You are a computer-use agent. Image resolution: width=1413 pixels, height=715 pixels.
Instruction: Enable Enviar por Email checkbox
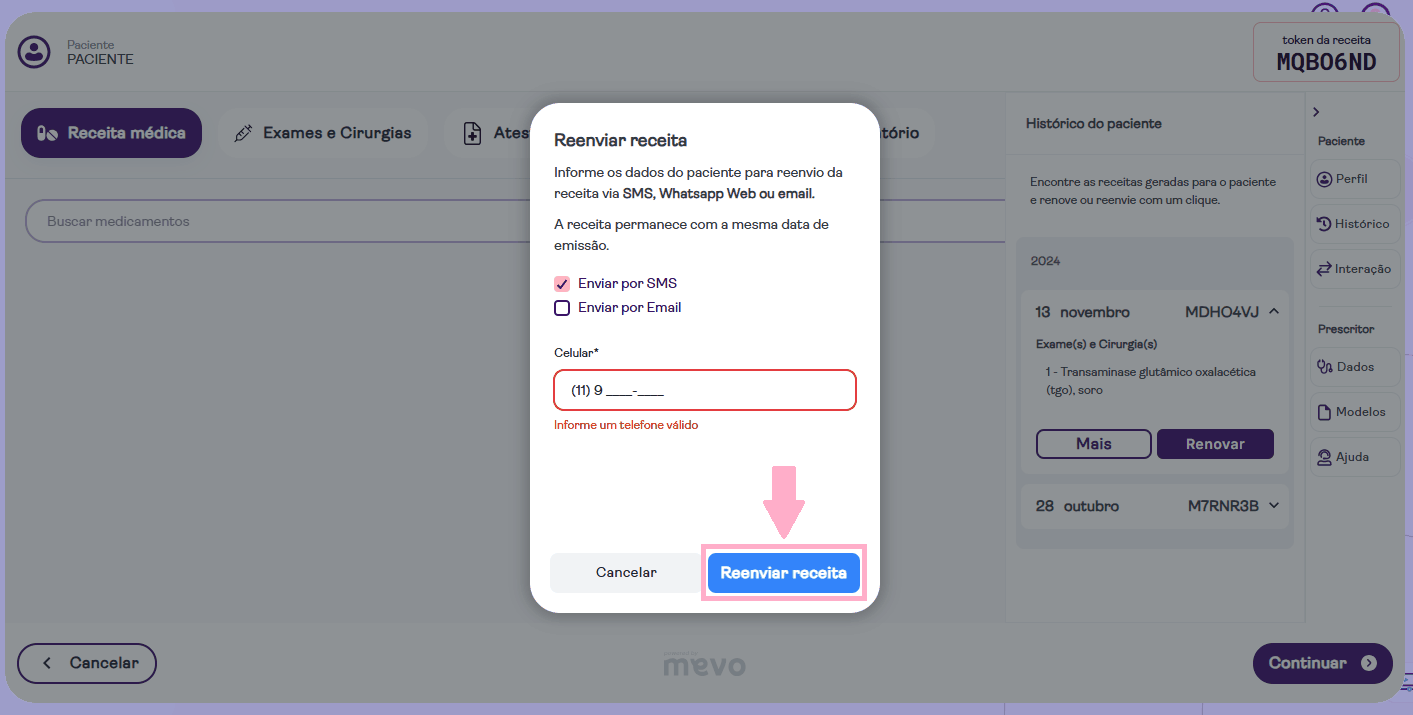pos(562,308)
